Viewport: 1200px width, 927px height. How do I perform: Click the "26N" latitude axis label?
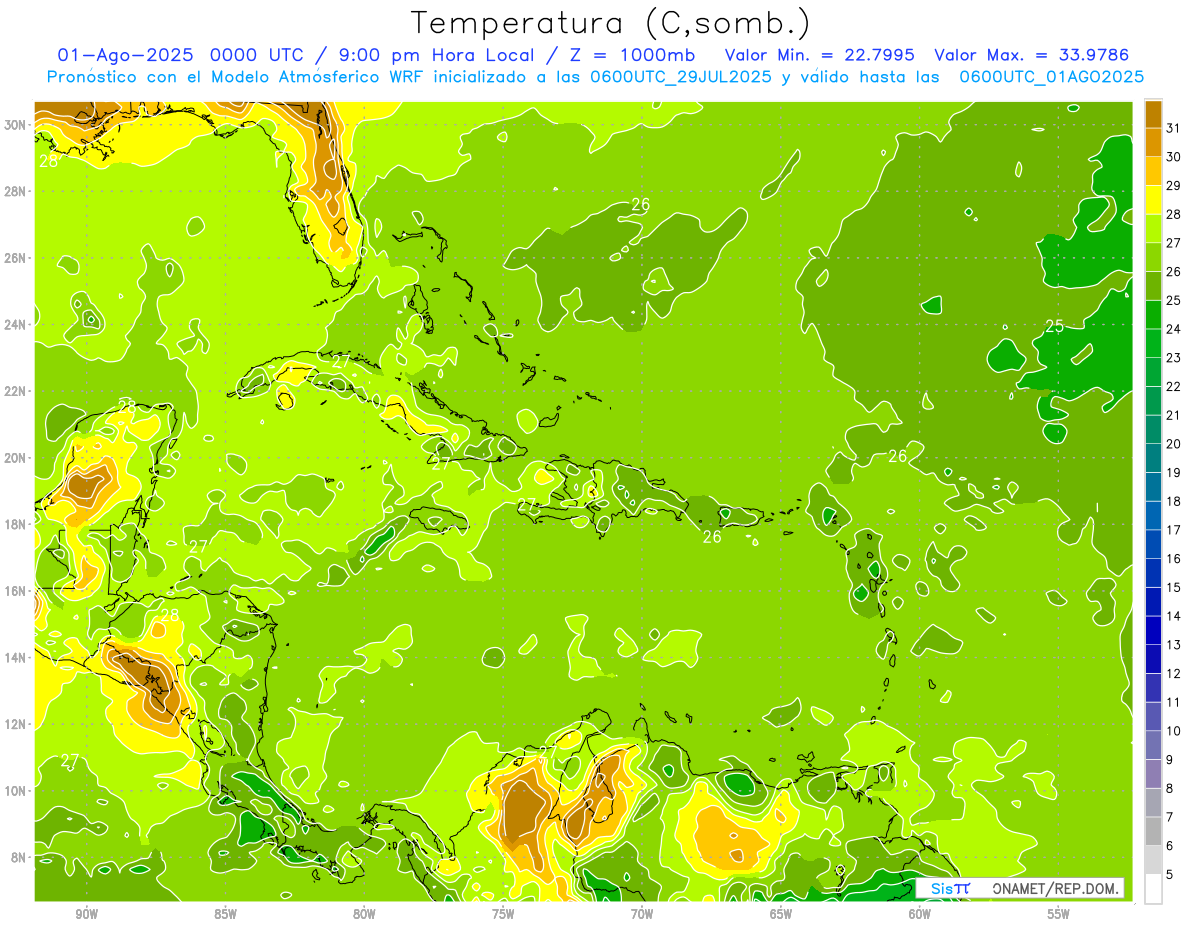17,257
